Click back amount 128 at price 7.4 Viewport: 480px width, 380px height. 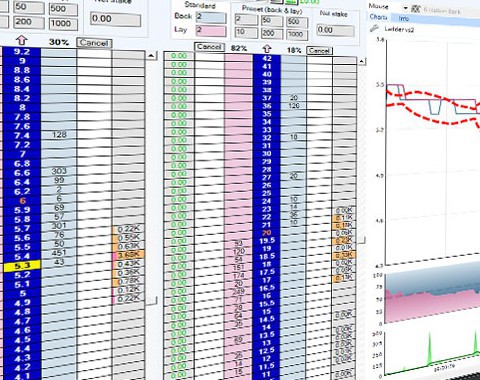click(59, 135)
